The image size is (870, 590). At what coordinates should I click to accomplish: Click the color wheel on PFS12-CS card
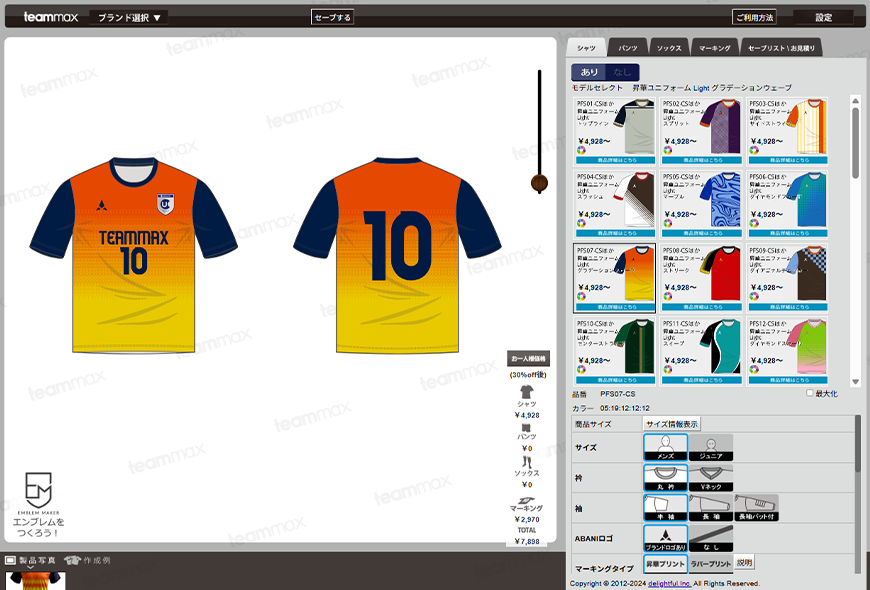pos(754,369)
